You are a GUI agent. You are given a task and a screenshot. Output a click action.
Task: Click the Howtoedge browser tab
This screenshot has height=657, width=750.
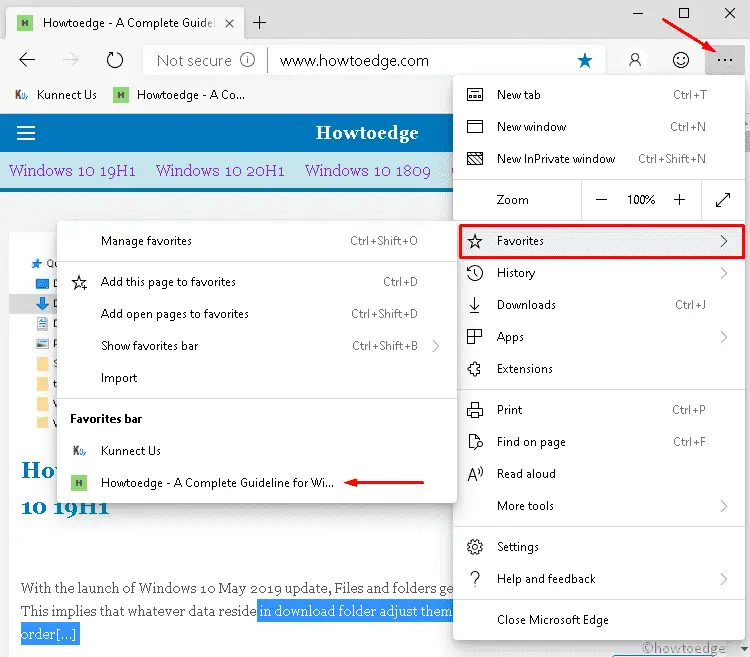(x=124, y=23)
